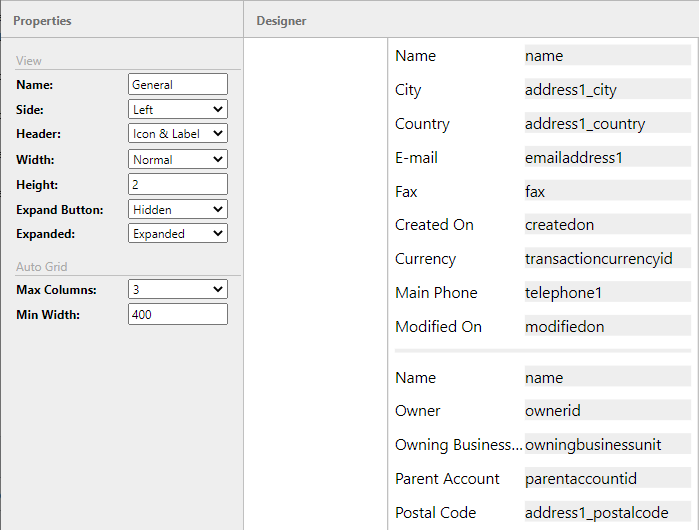Screen dimensions: 699x530
Task: Select the parentaccountid field
Action: [x=607, y=479]
